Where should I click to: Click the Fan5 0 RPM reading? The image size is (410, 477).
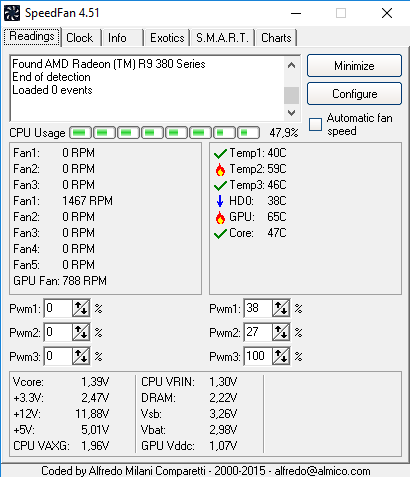pos(54,265)
